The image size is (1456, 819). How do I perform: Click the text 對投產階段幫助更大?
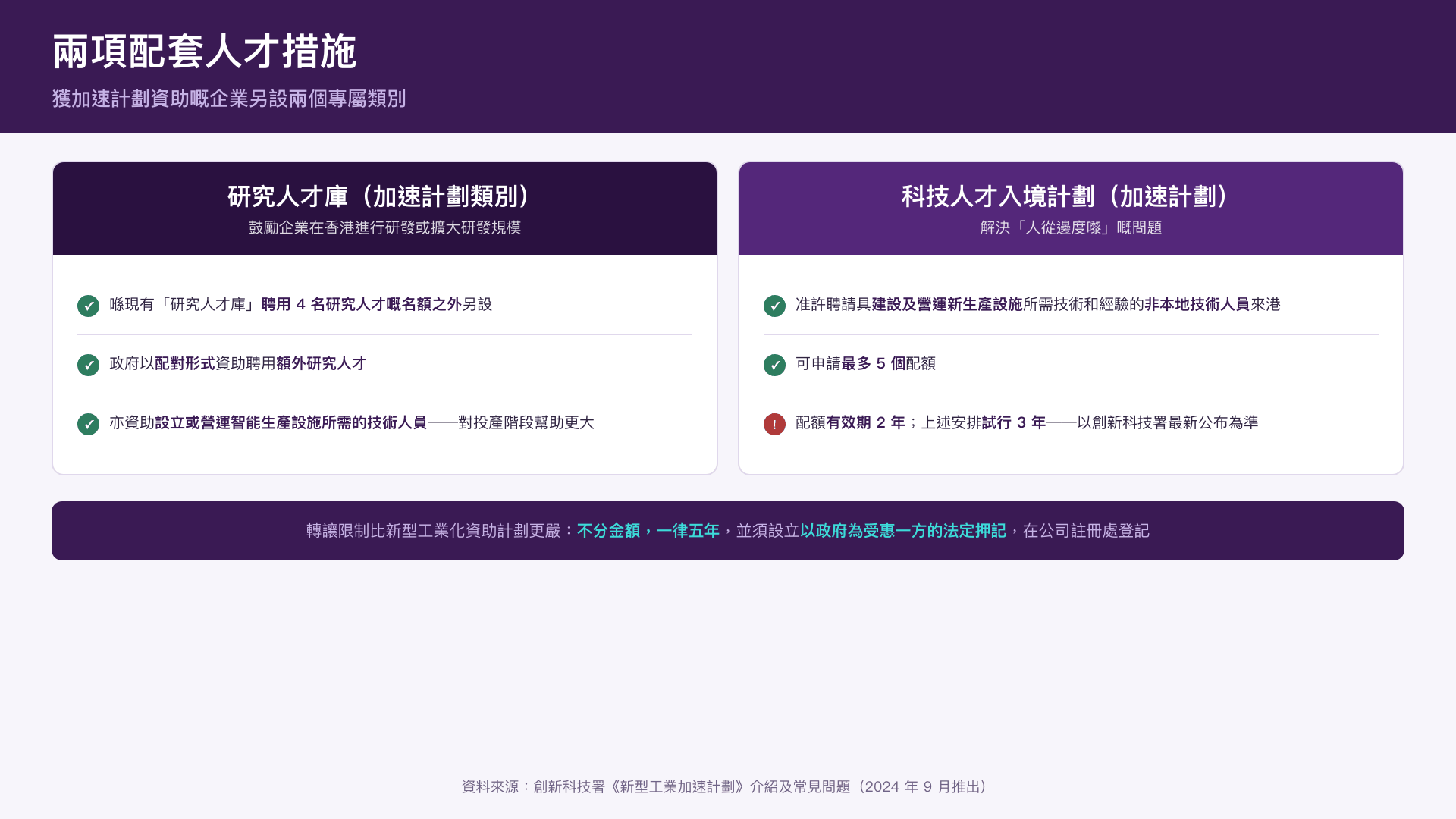tap(526, 422)
